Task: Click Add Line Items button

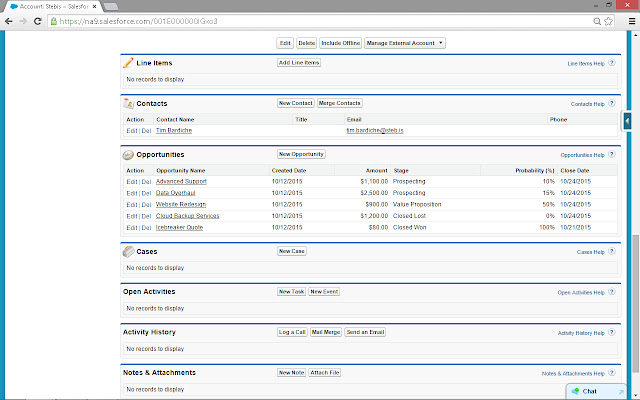Action: (299, 62)
